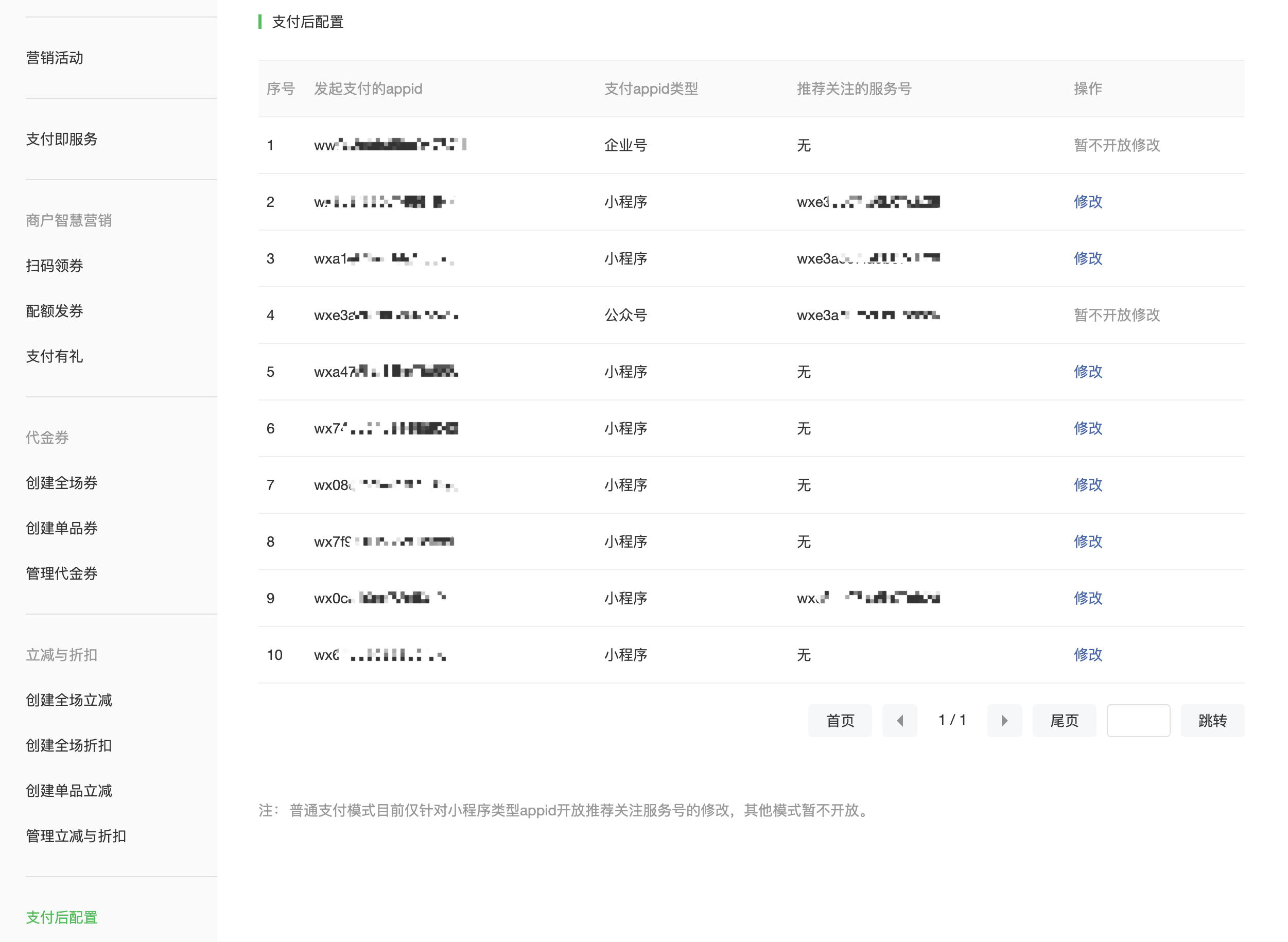Open 创建全场券 sidebar item
The width and height of the screenshot is (1288, 942).
(x=62, y=483)
